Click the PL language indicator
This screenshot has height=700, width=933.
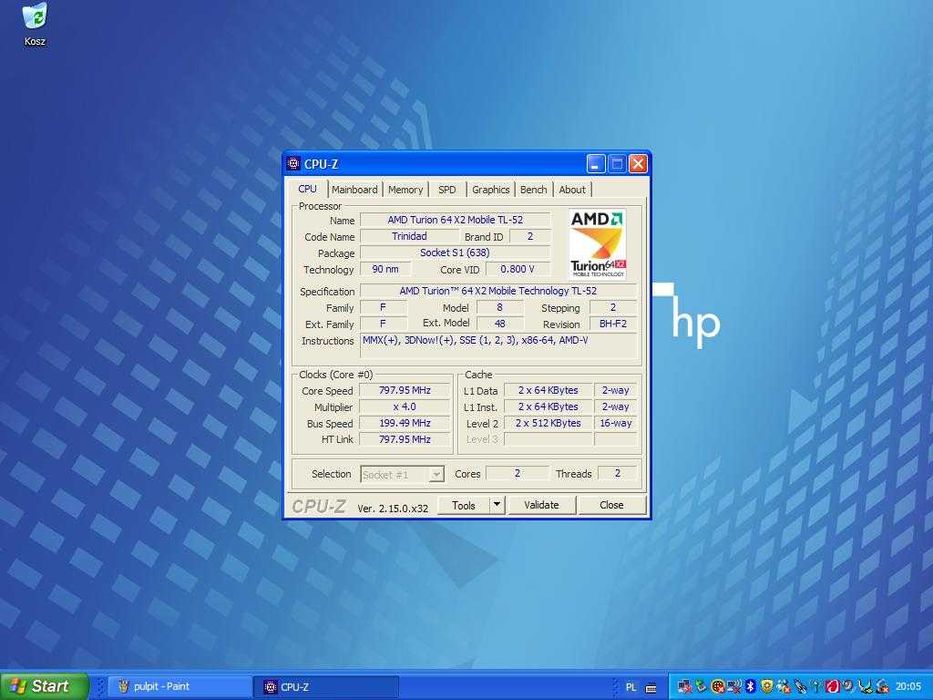pos(631,688)
